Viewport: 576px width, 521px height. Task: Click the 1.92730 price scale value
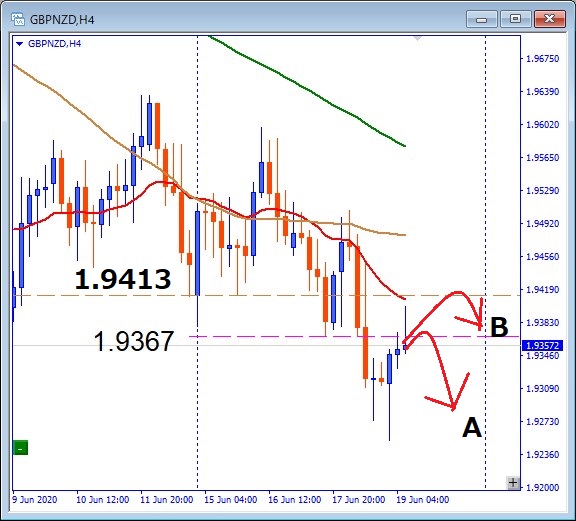(x=543, y=421)
